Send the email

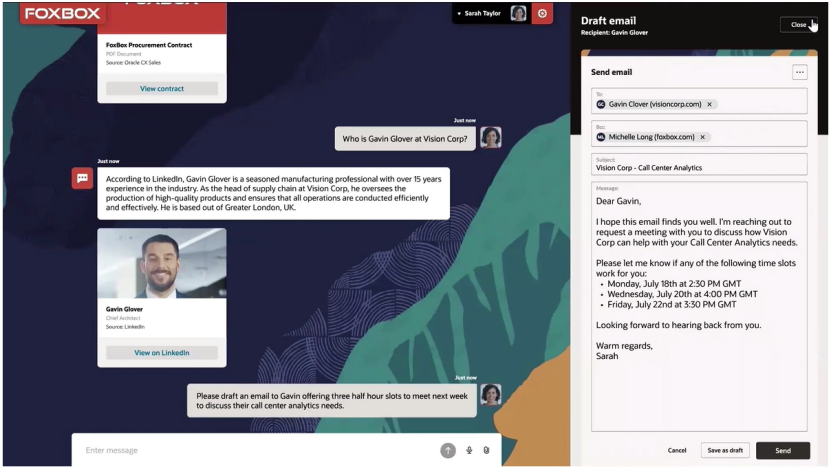pos(783,450)
